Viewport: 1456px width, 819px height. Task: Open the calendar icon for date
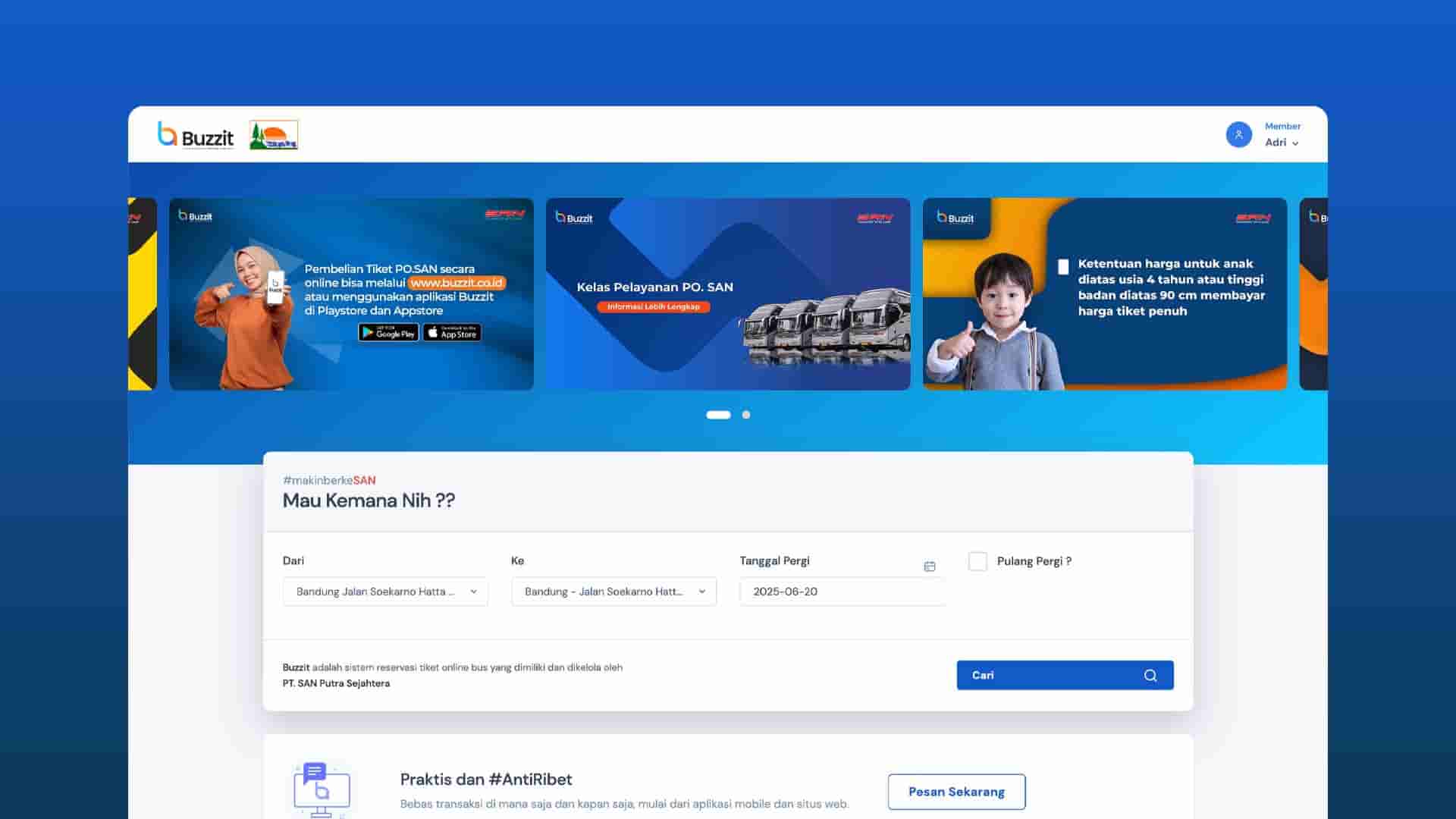[930, 566]
